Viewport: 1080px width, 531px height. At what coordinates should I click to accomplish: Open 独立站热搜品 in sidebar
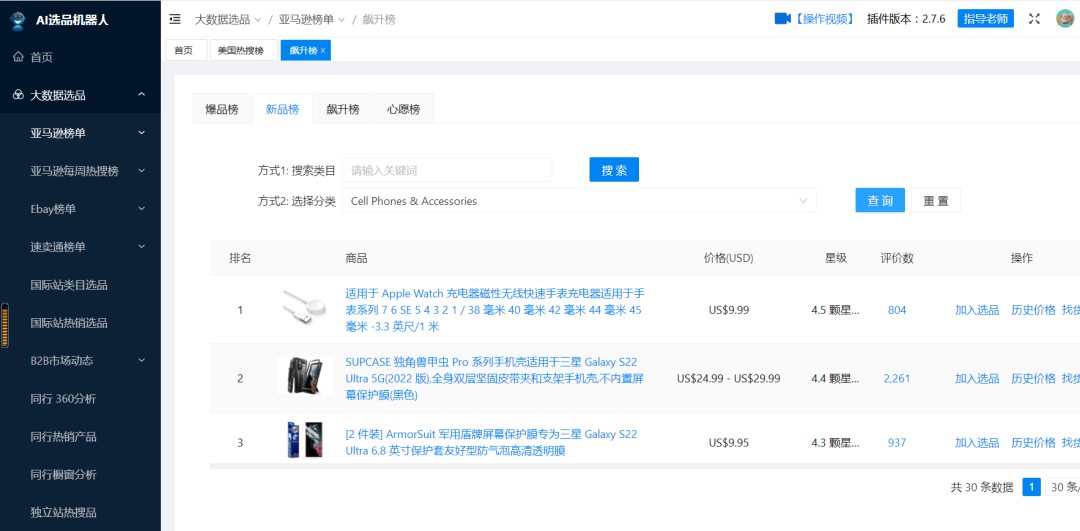pyautogui.click(x=63, y=512)
